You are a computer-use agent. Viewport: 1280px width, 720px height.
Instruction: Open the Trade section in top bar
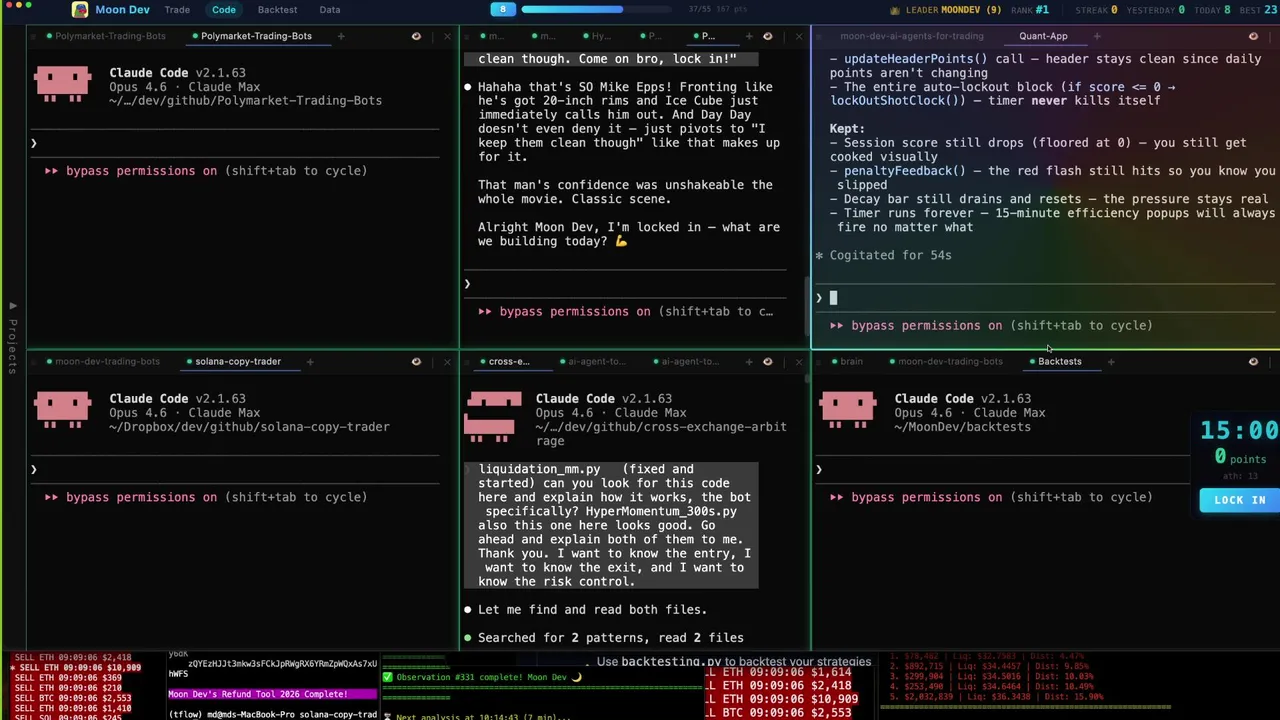177,10
